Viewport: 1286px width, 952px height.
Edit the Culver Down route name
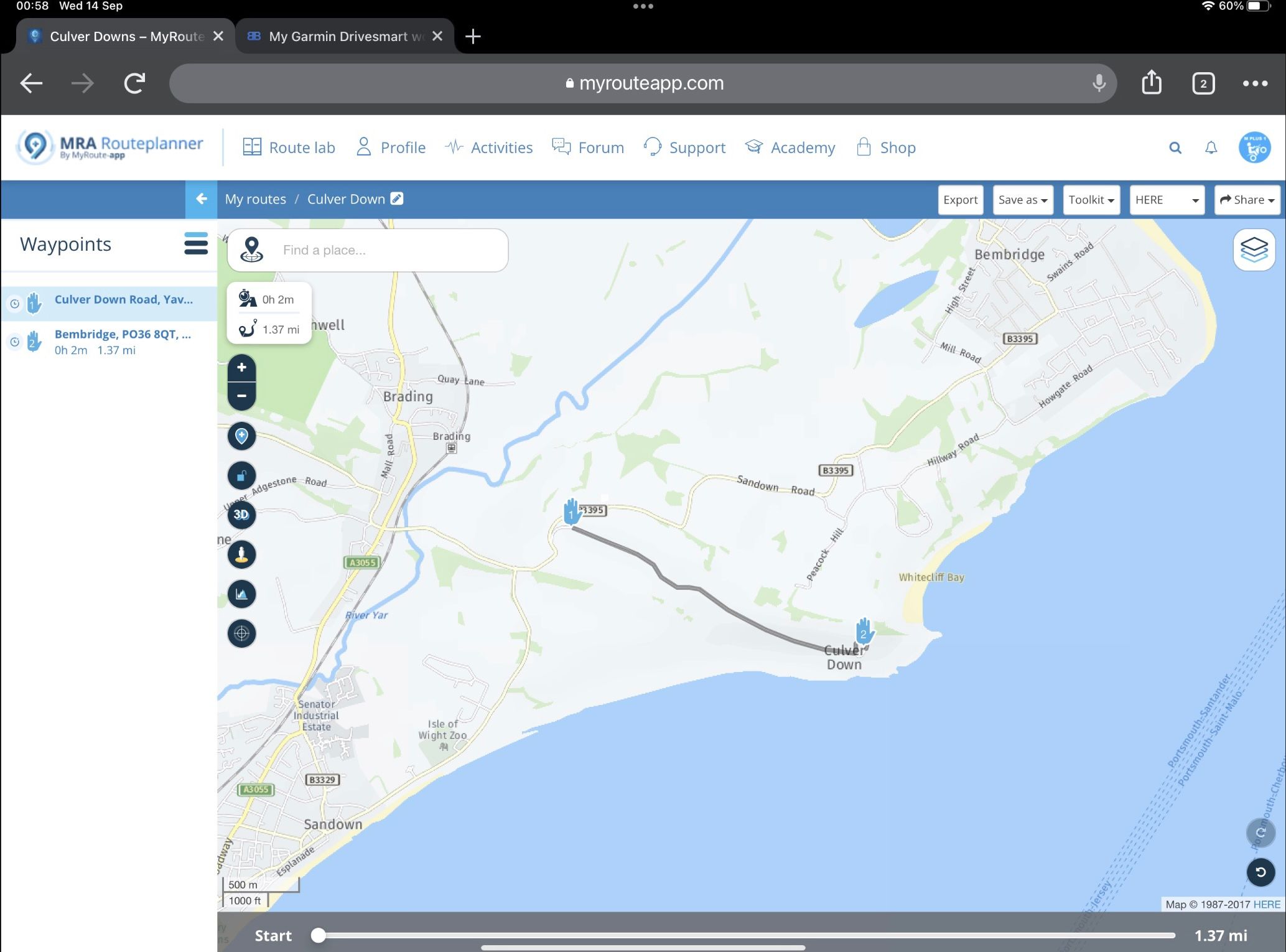[x=397, y=198]
